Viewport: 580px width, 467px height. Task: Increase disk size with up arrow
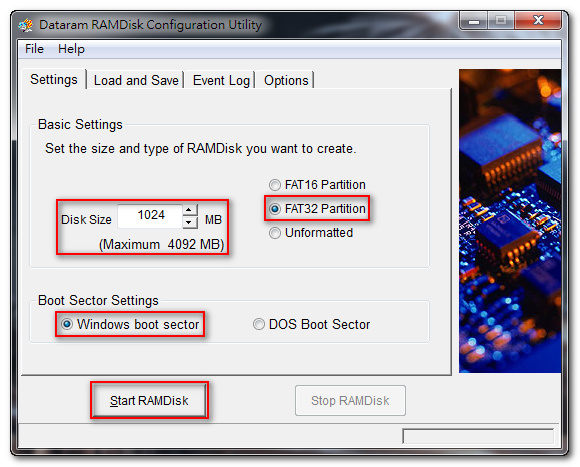pyautogui.click(x=189, y=210)
